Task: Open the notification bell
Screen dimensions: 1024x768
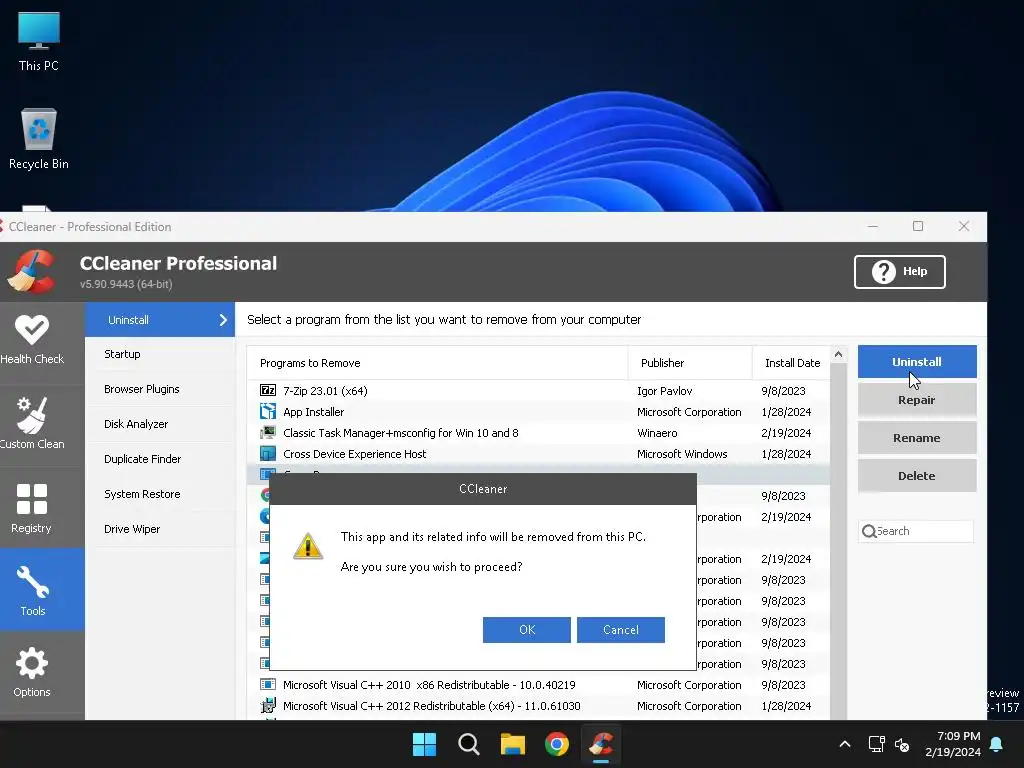Action: click(997, 744)
